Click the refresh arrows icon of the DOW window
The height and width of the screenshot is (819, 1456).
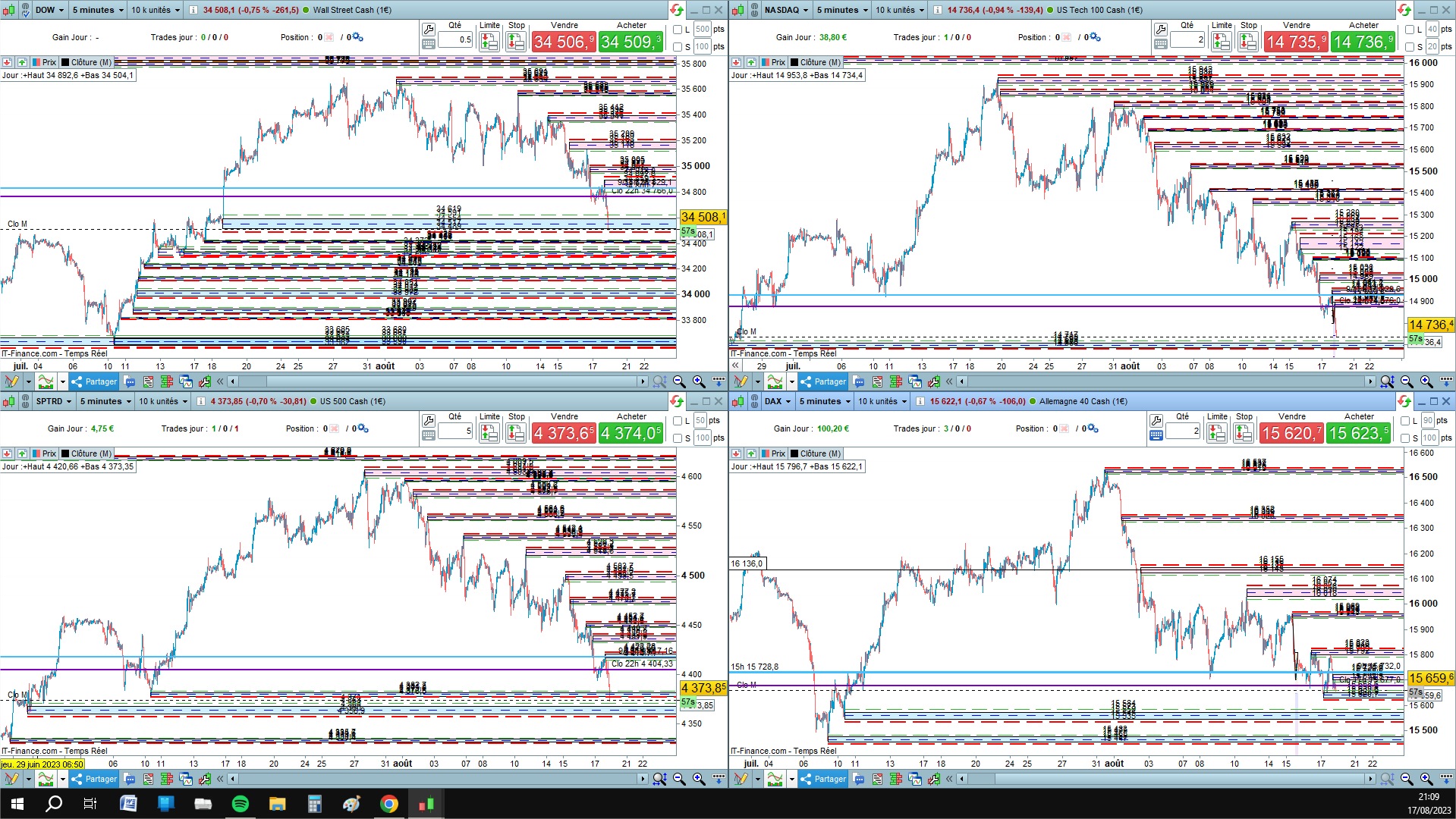[676, 10]
